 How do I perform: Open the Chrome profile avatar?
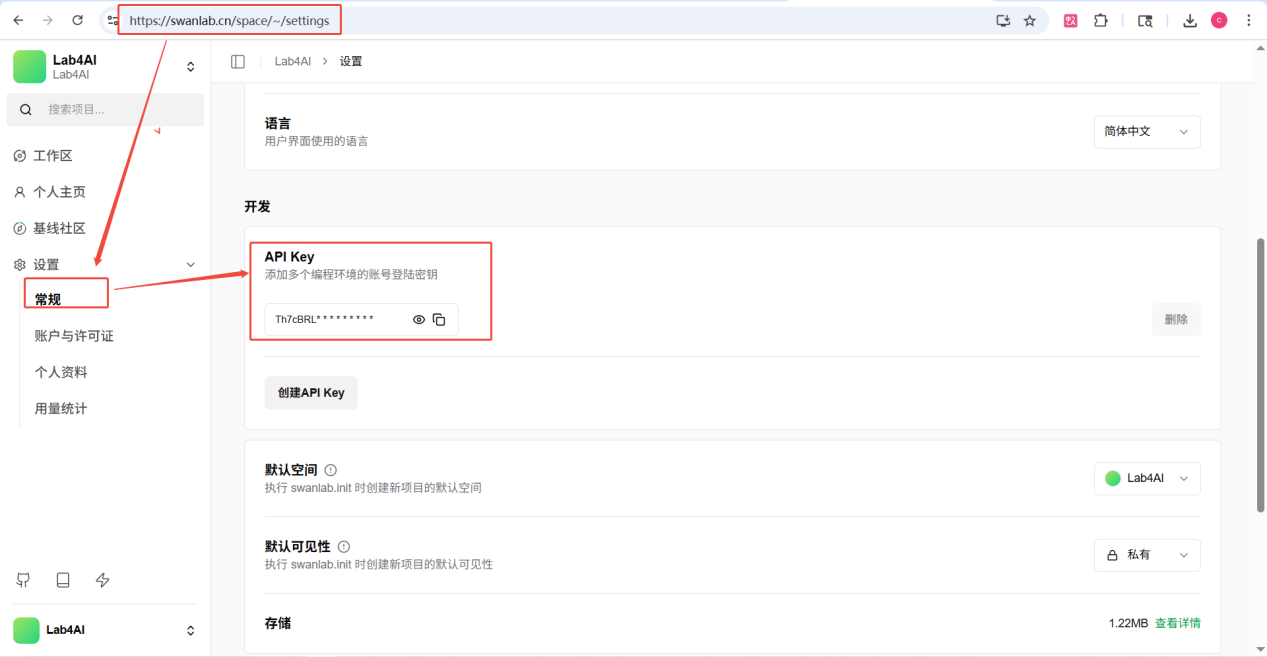click(1219, 20)
